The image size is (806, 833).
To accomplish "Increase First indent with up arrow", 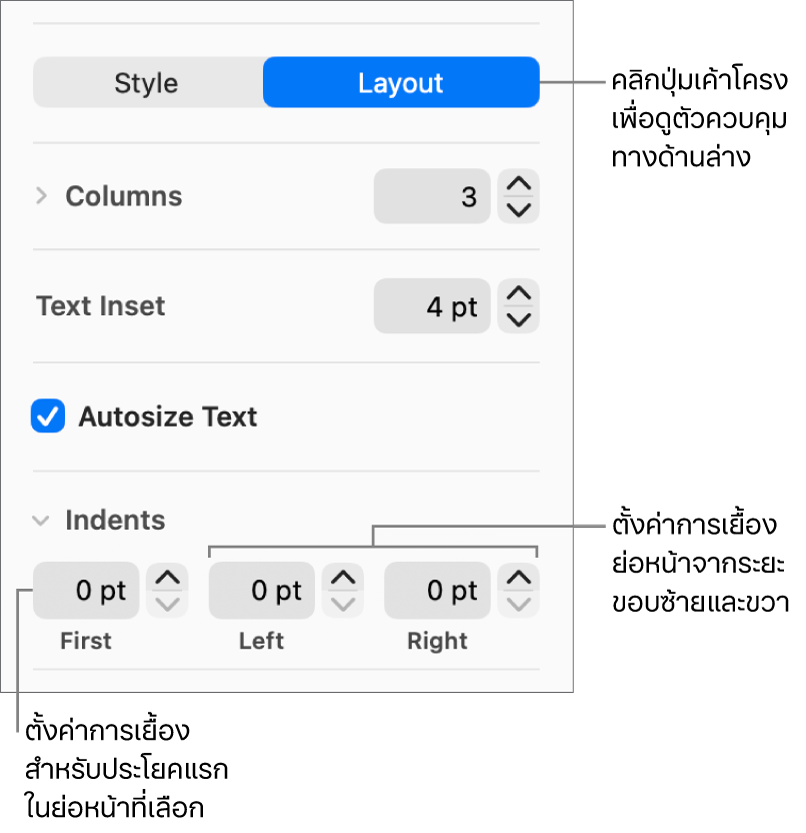I will pyautogui.click(x=167, y=578).
